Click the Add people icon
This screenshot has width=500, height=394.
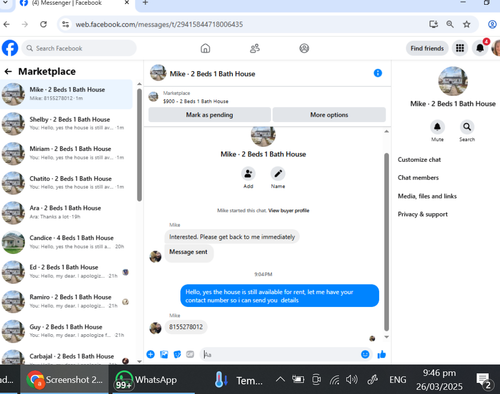click(x=248, y=174)
